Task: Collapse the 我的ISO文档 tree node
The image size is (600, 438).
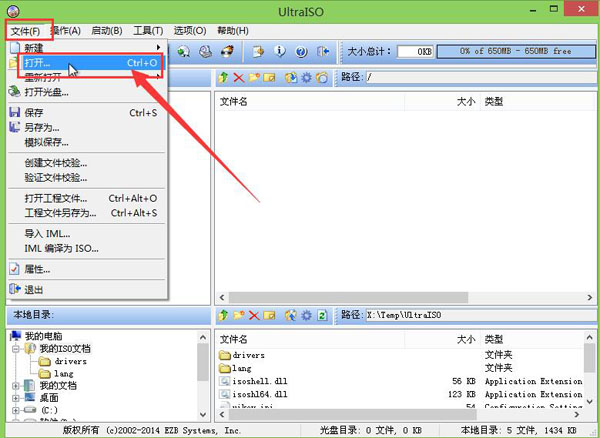Action: (15, 349)
